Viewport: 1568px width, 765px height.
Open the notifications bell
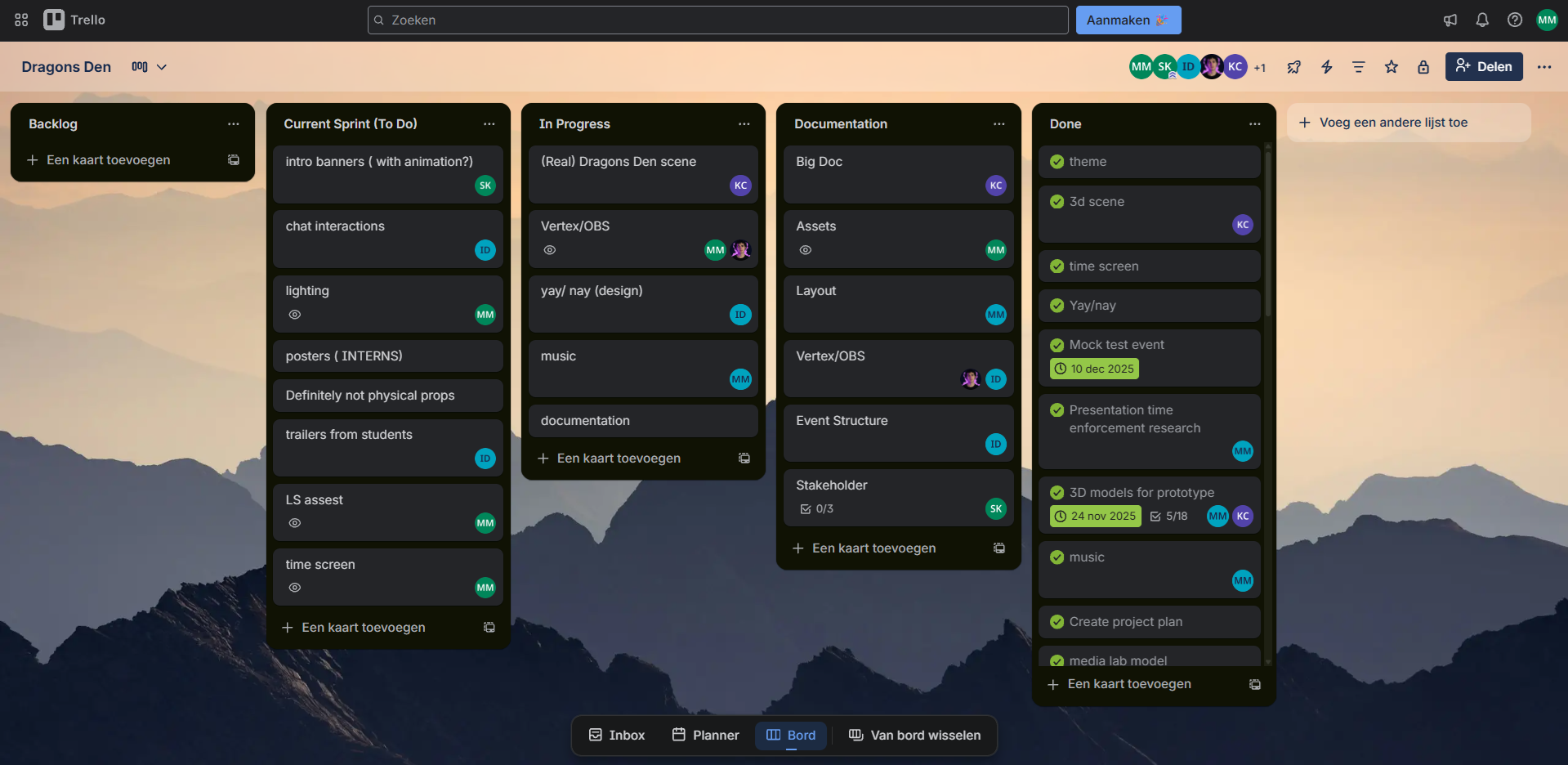(1482, 20)
